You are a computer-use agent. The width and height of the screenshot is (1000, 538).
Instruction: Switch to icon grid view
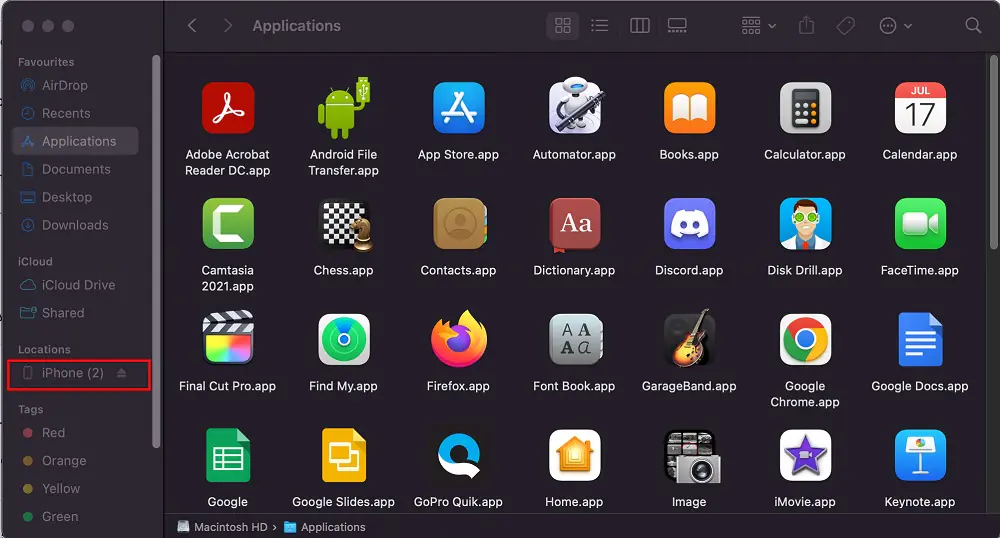[x=562, y=25]
